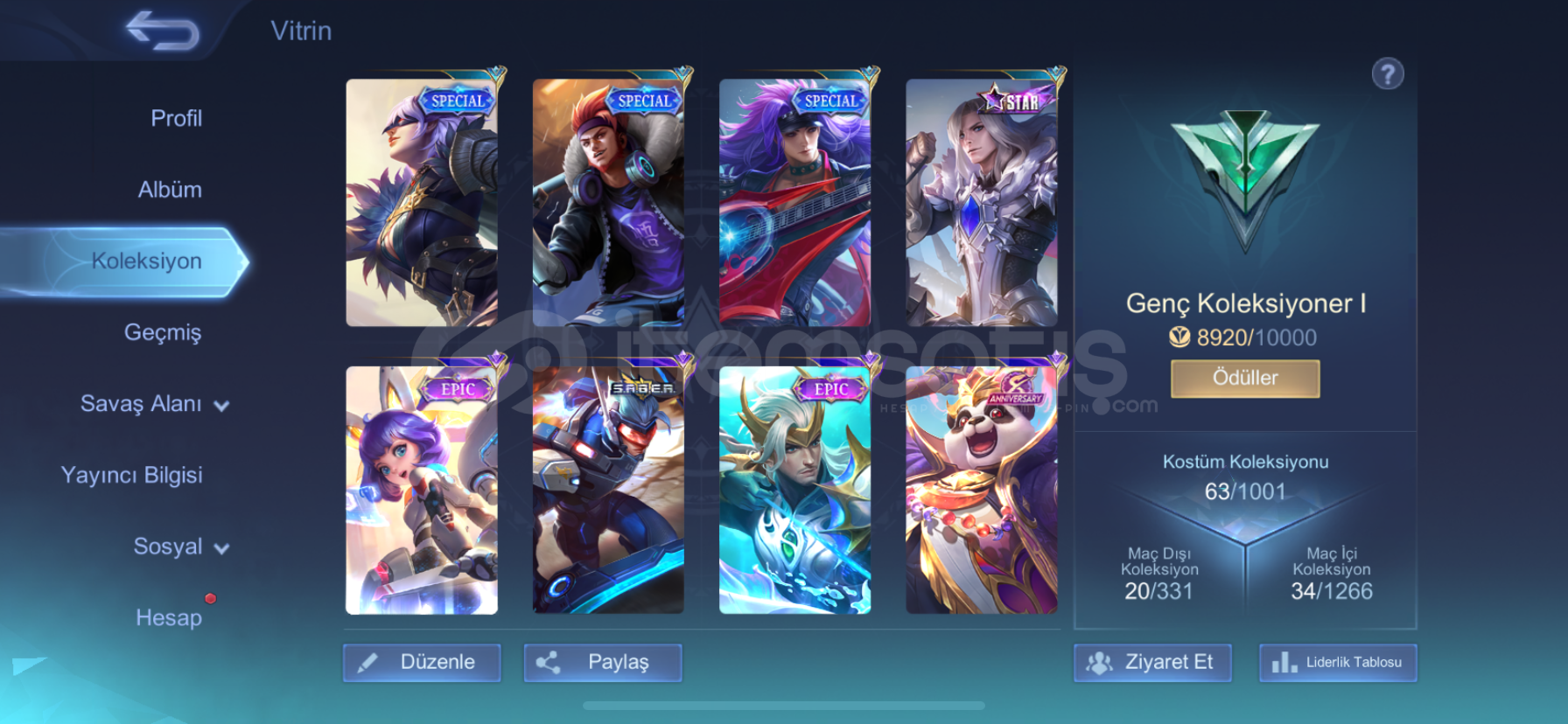Expand the Savaş Alanı menu chevron
This screenshot has height=724, width=1568.
[222, 406]
